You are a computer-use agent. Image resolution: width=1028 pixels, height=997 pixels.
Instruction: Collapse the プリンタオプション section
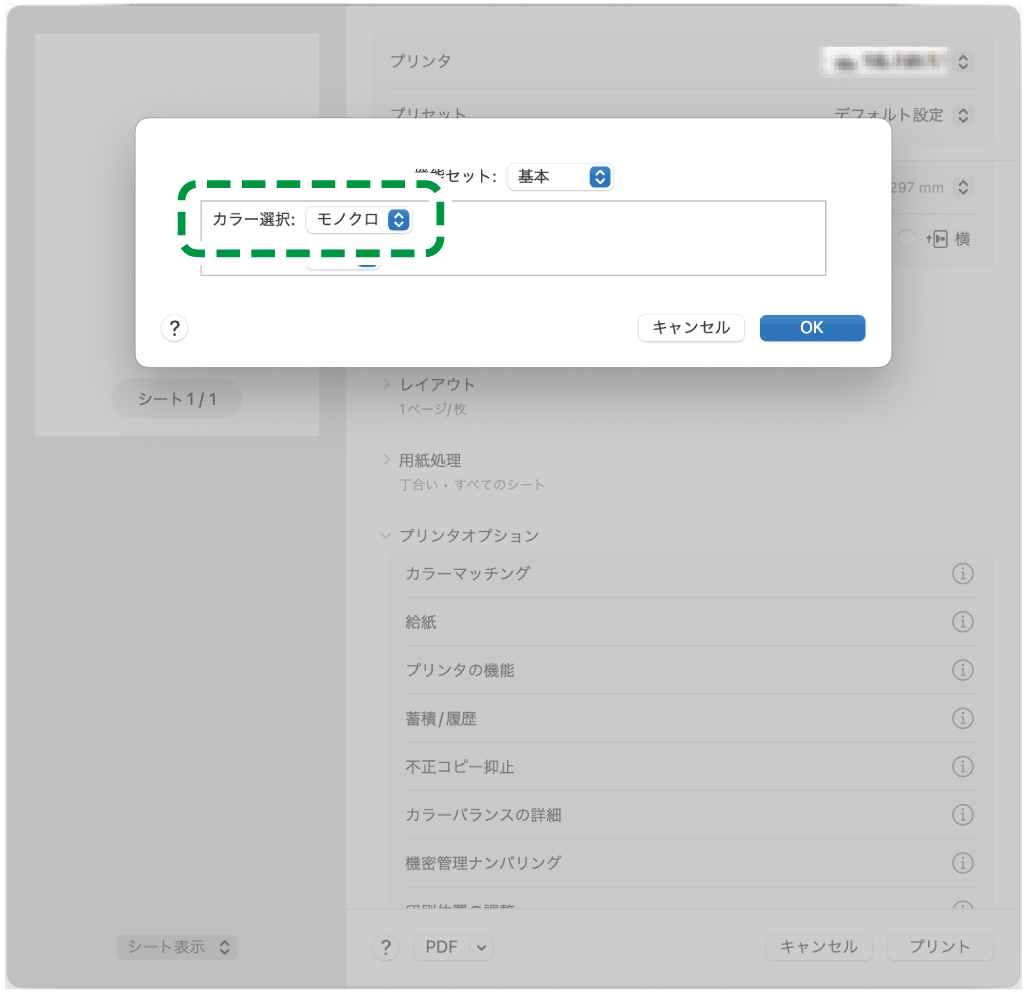coord(387,536)
